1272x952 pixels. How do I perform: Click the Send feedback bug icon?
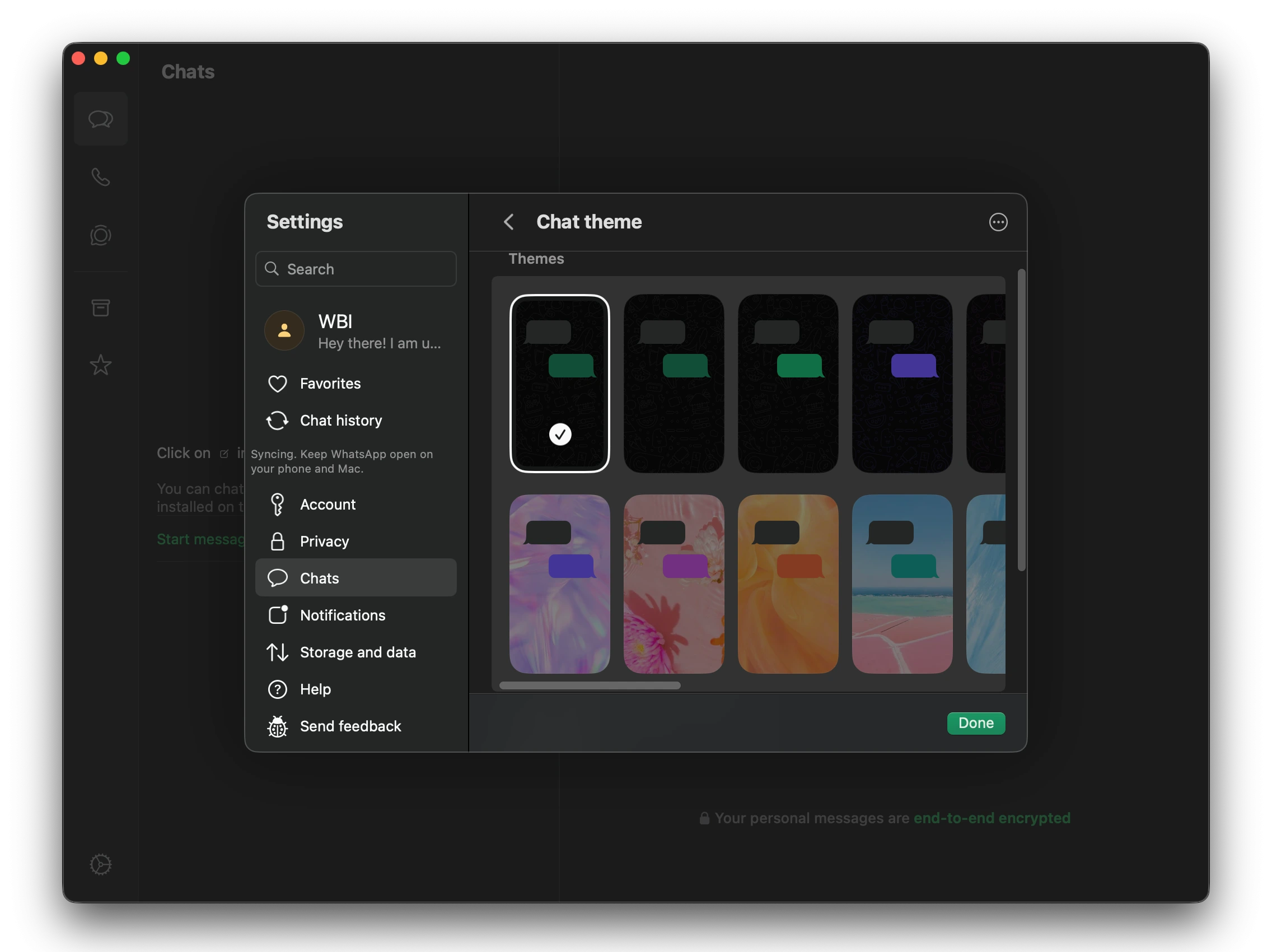point(277,726)
